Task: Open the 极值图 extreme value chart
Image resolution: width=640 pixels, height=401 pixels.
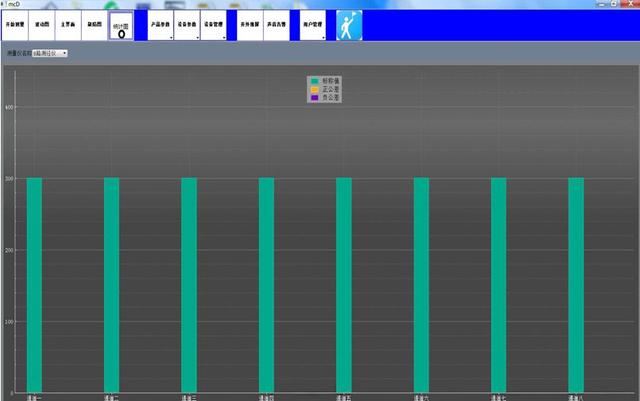Action: click(93, 26)
